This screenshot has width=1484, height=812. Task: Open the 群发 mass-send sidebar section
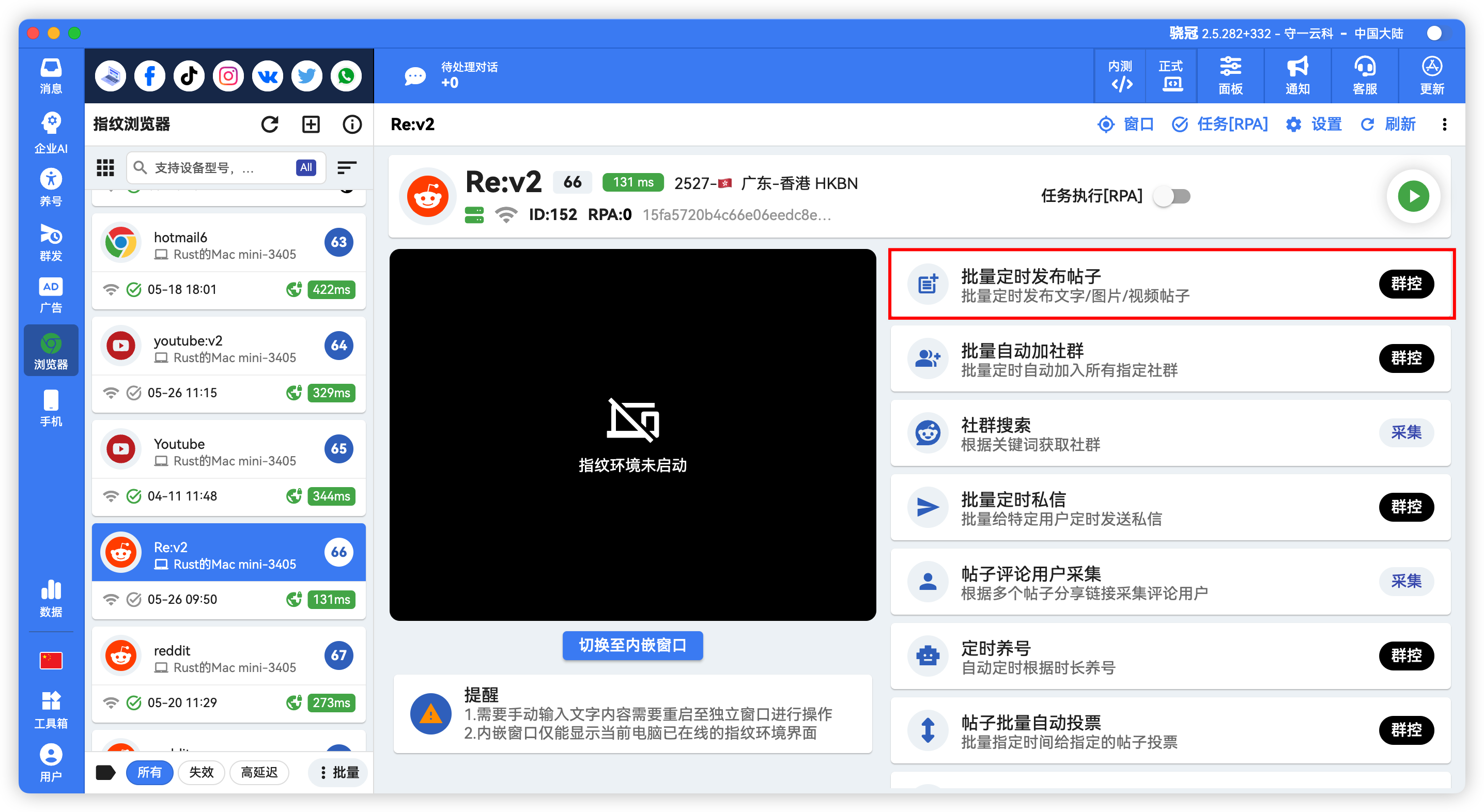pos(51,242)
